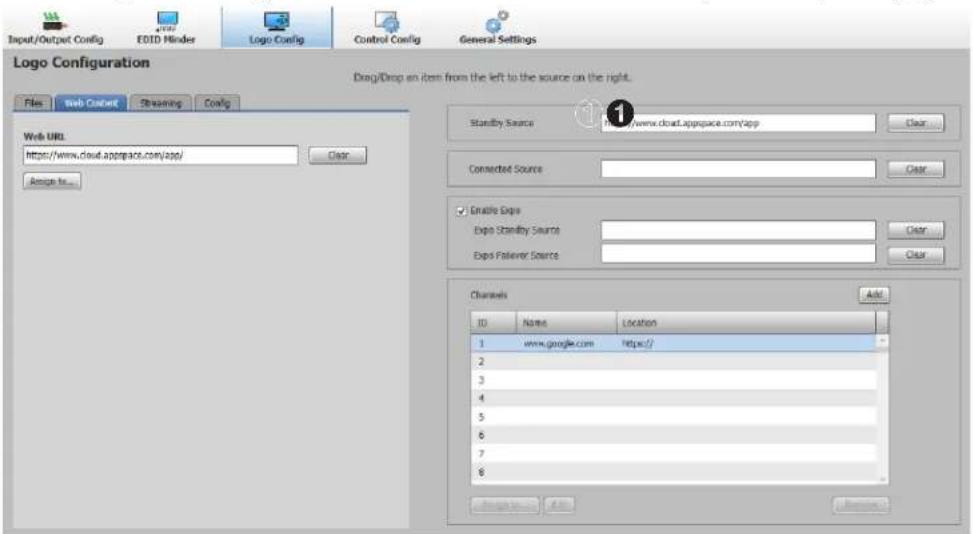The height and width of the screenshot is (534, 973).
Task: Sort channels by ID column header
Action: 493,323
